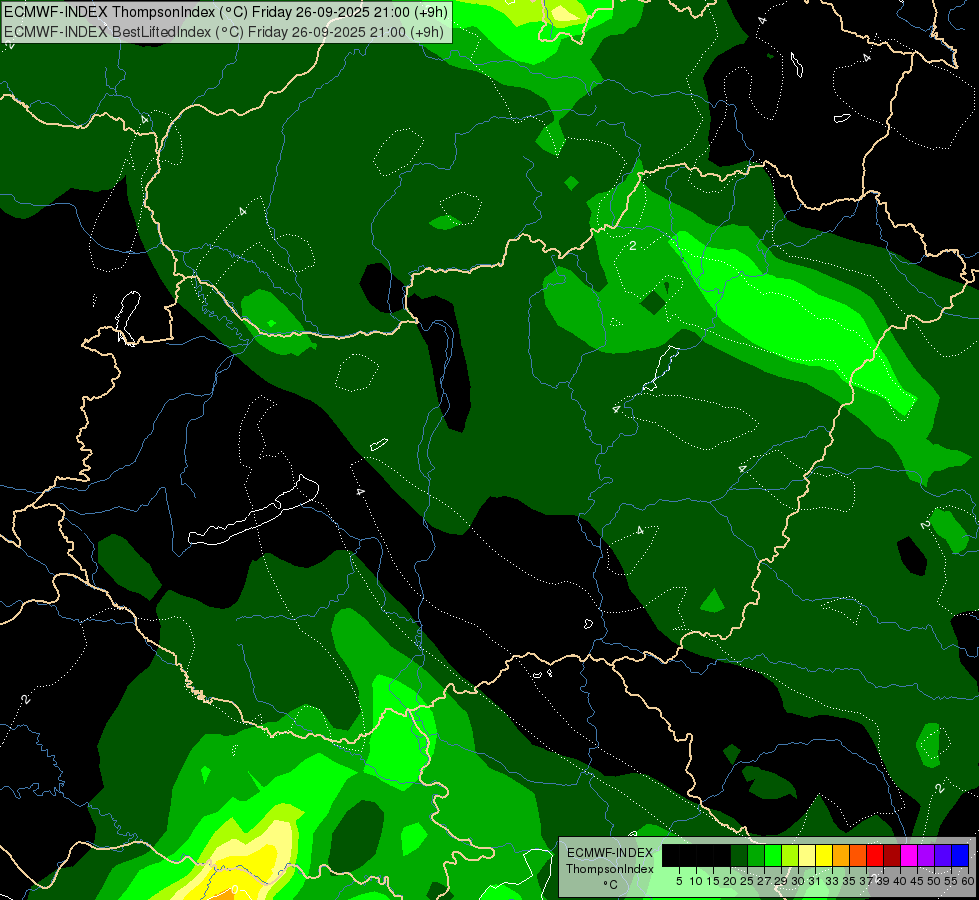This screenshot has height=900, width=979.
Task: Click the legend tick value 29
Action: coord(782,881)
